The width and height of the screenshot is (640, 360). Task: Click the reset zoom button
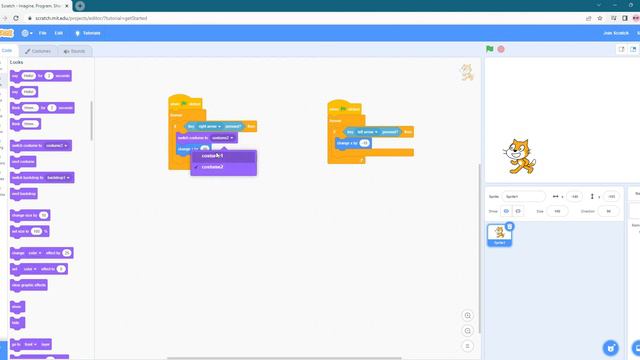468,346
